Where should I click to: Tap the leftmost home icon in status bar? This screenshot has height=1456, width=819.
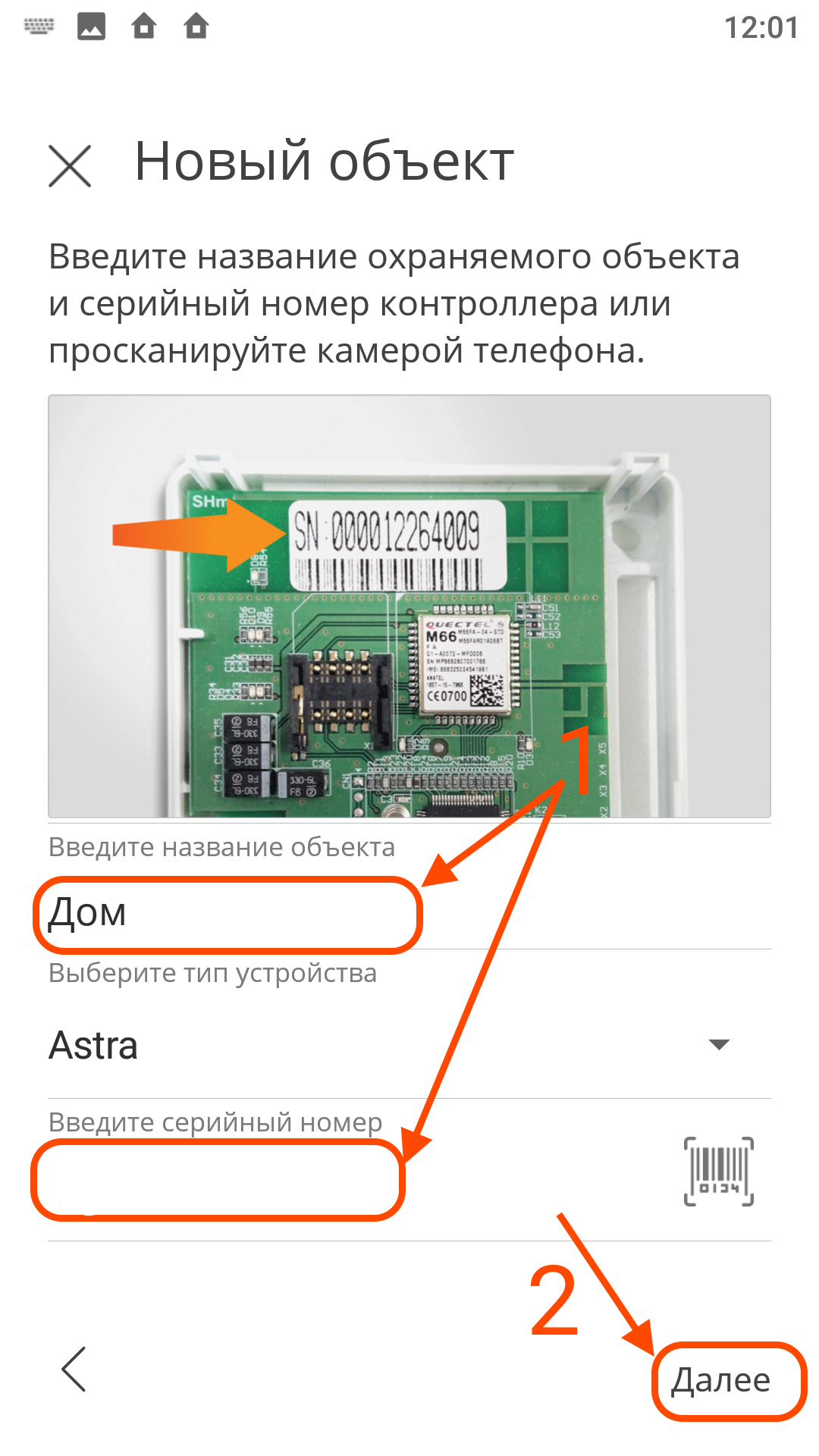point(143,27)
